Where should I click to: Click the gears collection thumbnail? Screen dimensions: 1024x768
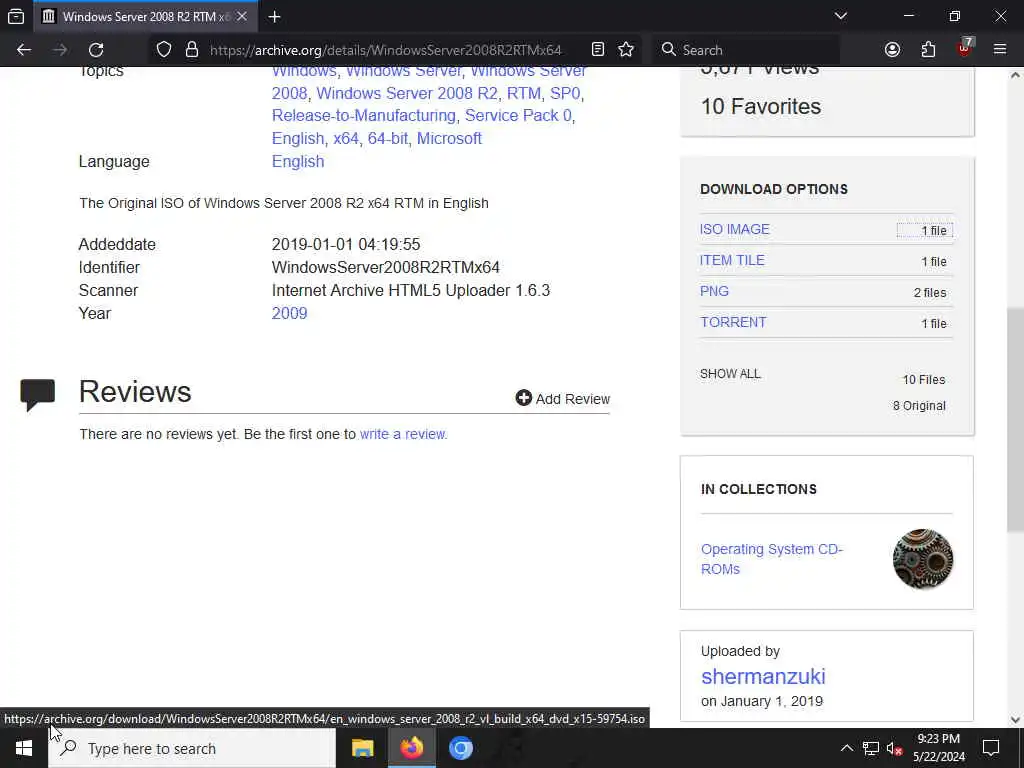pyautogui.click(x=923, y=559)
